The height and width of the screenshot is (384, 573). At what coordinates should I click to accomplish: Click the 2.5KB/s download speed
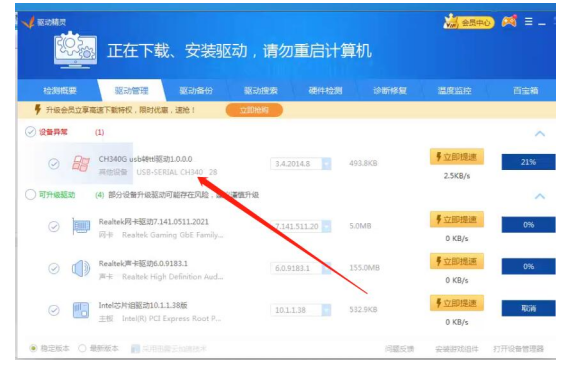click(x=457, y=176)
